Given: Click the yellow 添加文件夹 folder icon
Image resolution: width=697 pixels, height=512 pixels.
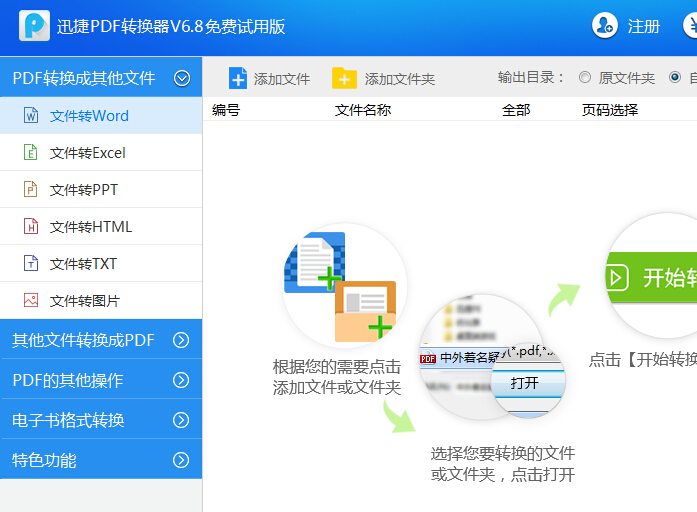Looking at the screenshot, I should point(344,78).
